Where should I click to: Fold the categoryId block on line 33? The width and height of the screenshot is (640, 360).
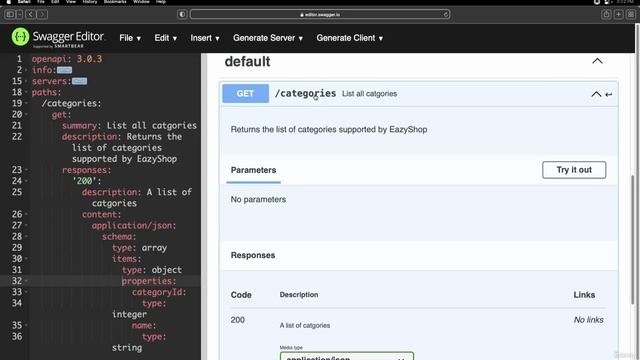pyautogui.click(x=26, y=292)
